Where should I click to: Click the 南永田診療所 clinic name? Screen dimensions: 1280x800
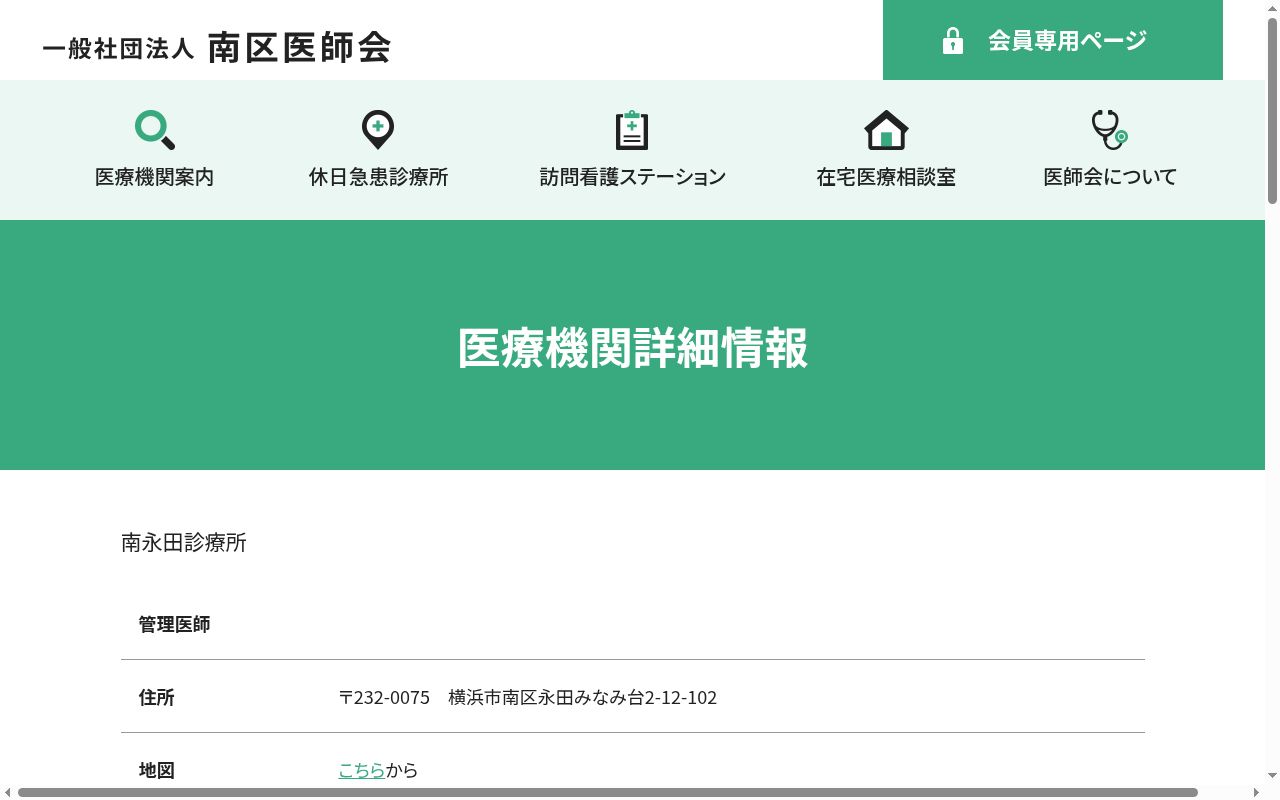[184, 543]
